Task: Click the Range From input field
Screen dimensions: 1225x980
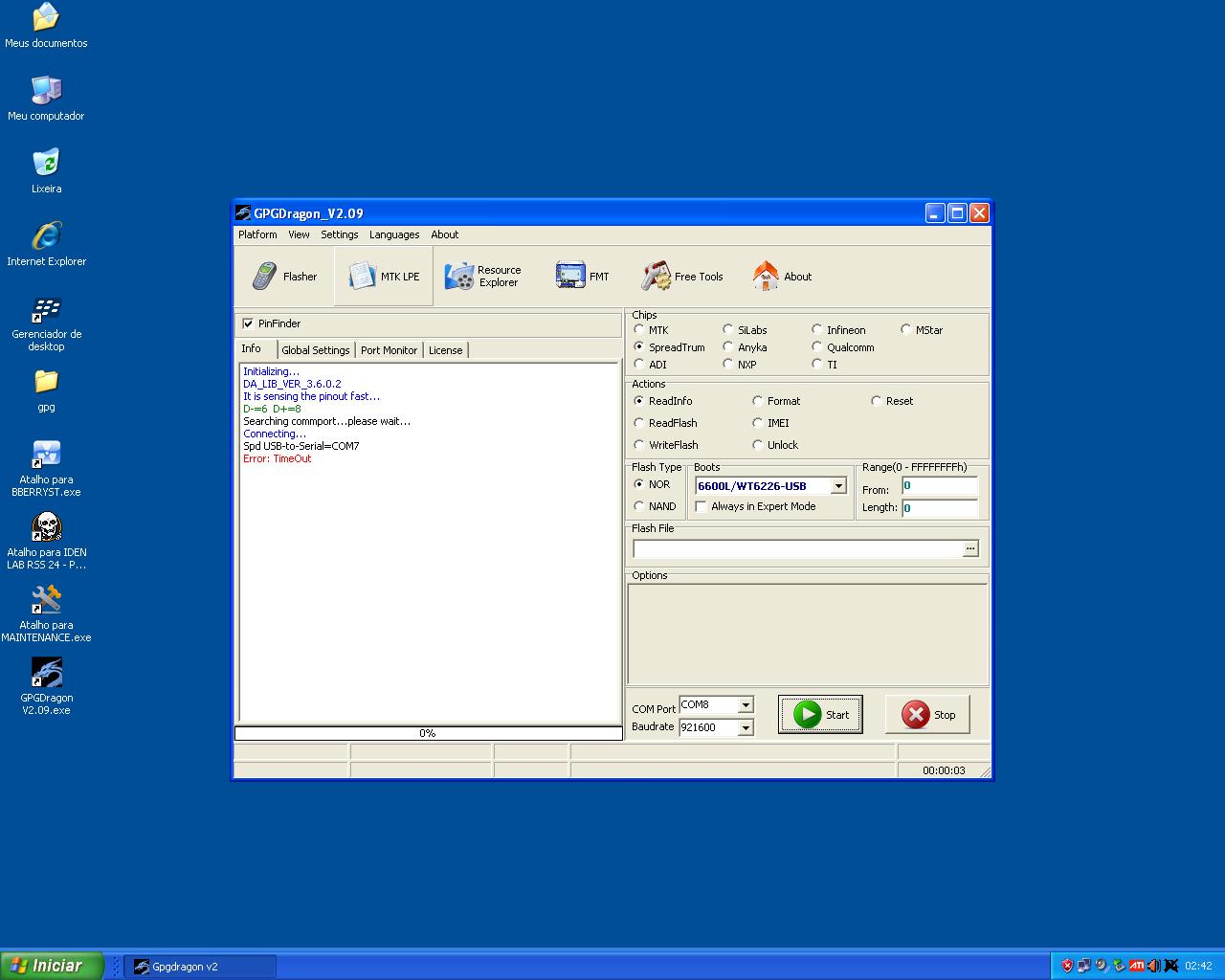Action: [x=939, y=486]
